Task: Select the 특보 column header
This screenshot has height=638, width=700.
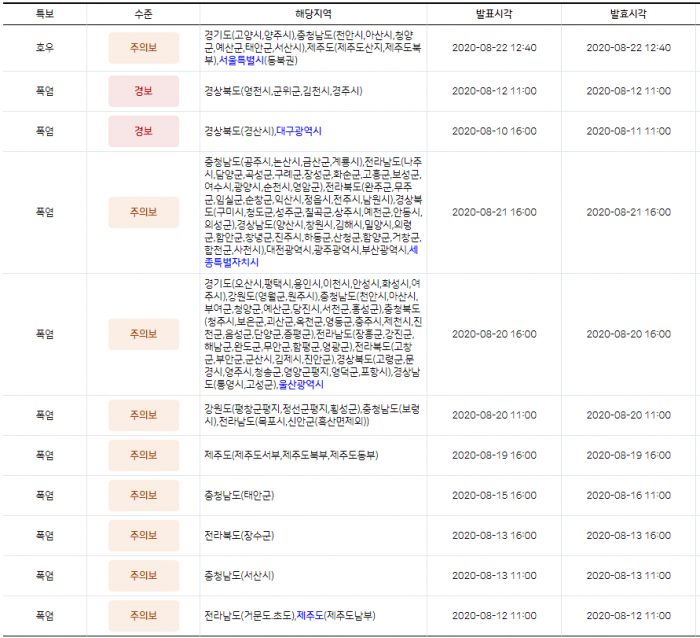Action: (x=45, y=14)
